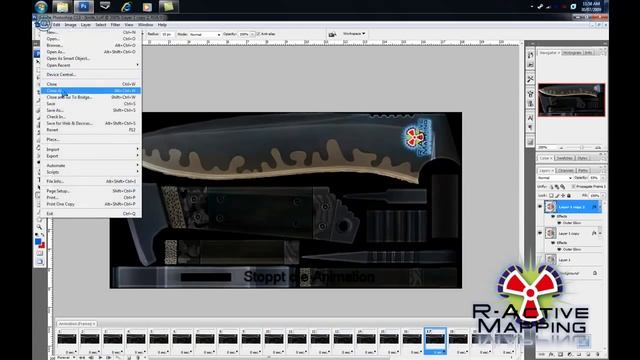
Task: Hide Effects under Layer 1 copy
Action: pos(554,242)
